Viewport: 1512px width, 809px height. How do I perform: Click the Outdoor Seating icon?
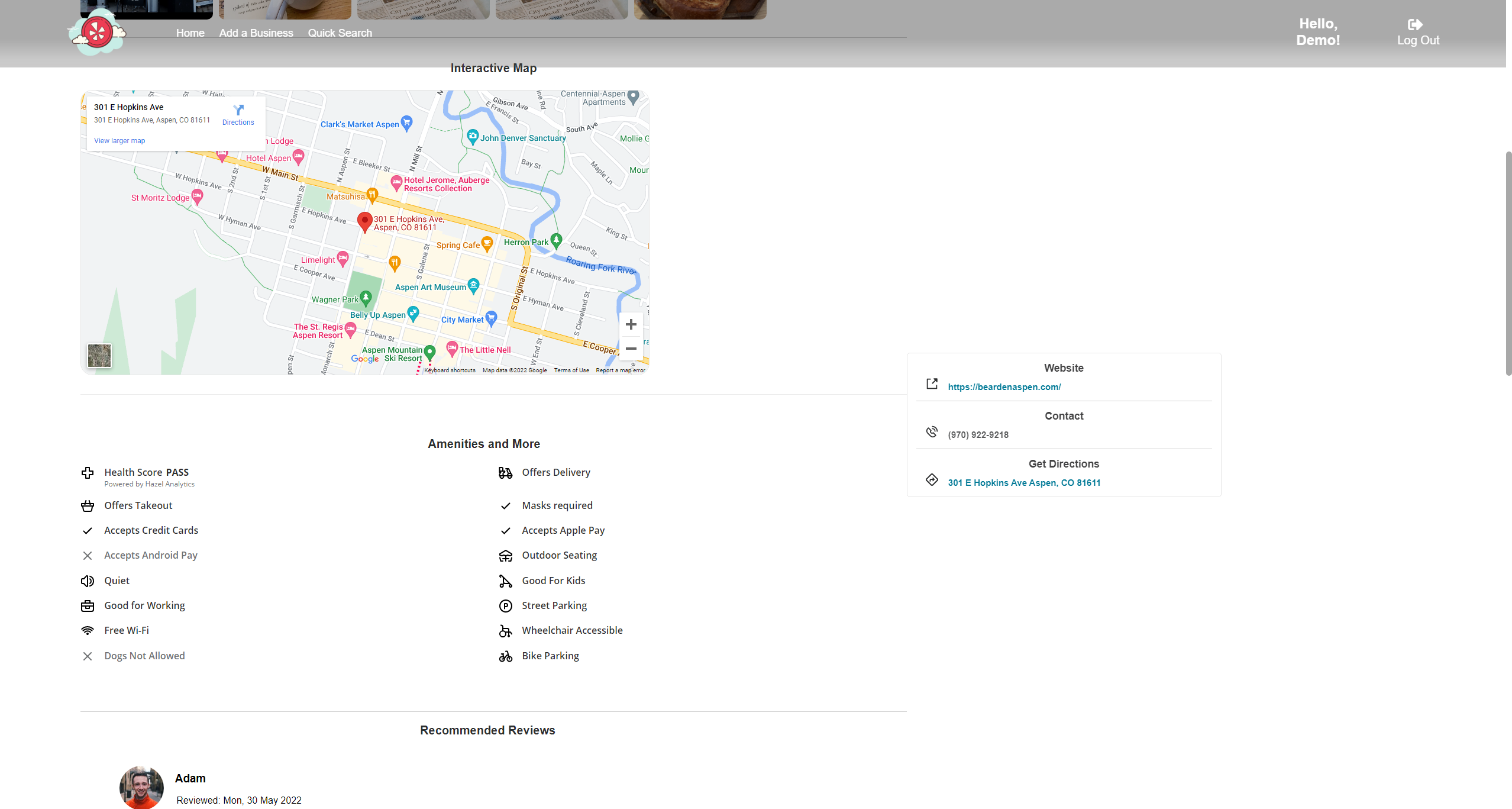[x=505, y=556]
